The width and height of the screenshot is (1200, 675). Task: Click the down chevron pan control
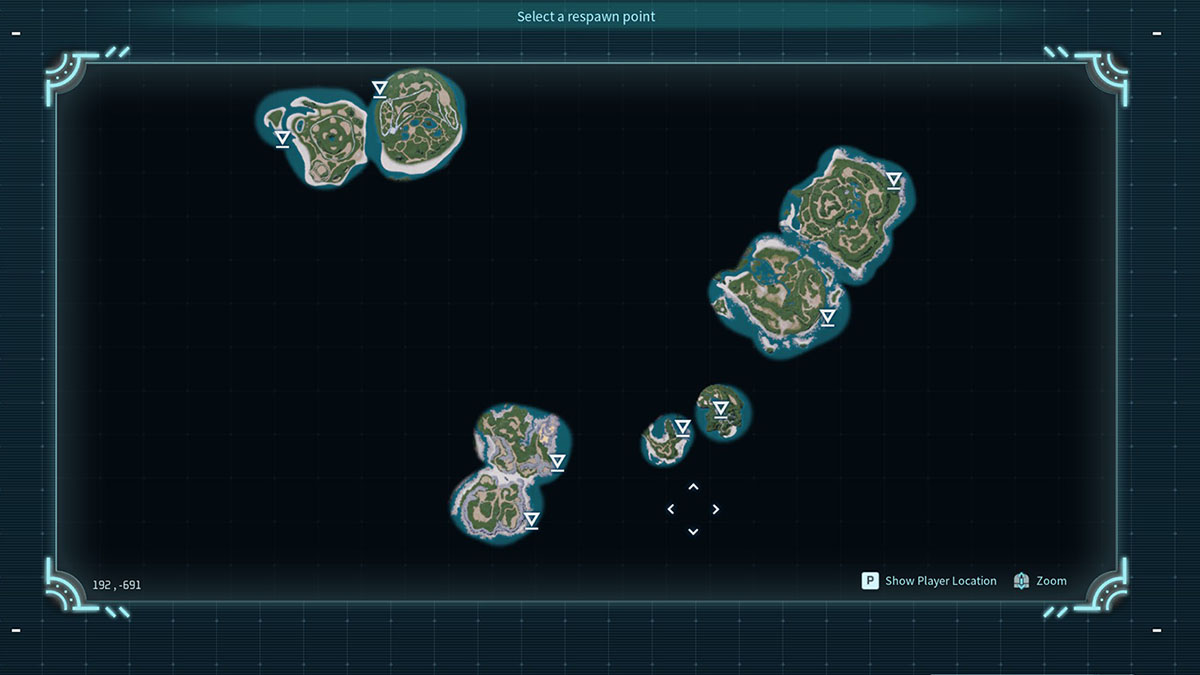693,531
